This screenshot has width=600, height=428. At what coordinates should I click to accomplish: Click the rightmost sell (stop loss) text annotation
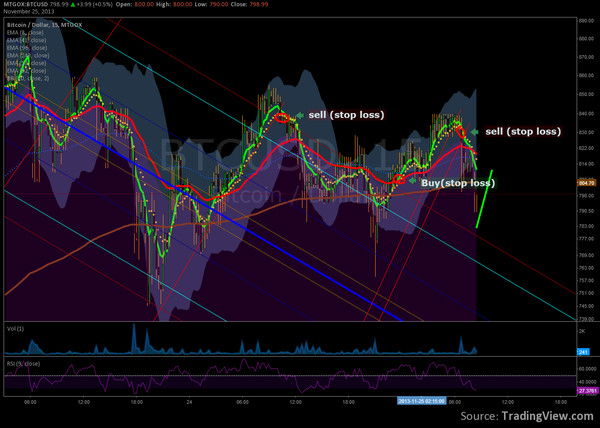522,131
